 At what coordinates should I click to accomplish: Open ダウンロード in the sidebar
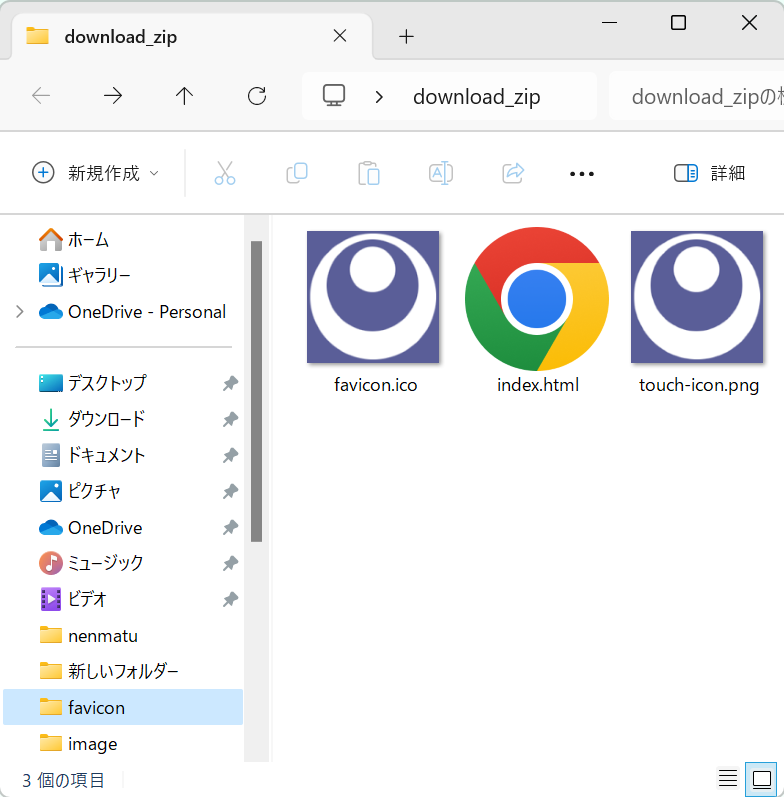click(122, 419)
